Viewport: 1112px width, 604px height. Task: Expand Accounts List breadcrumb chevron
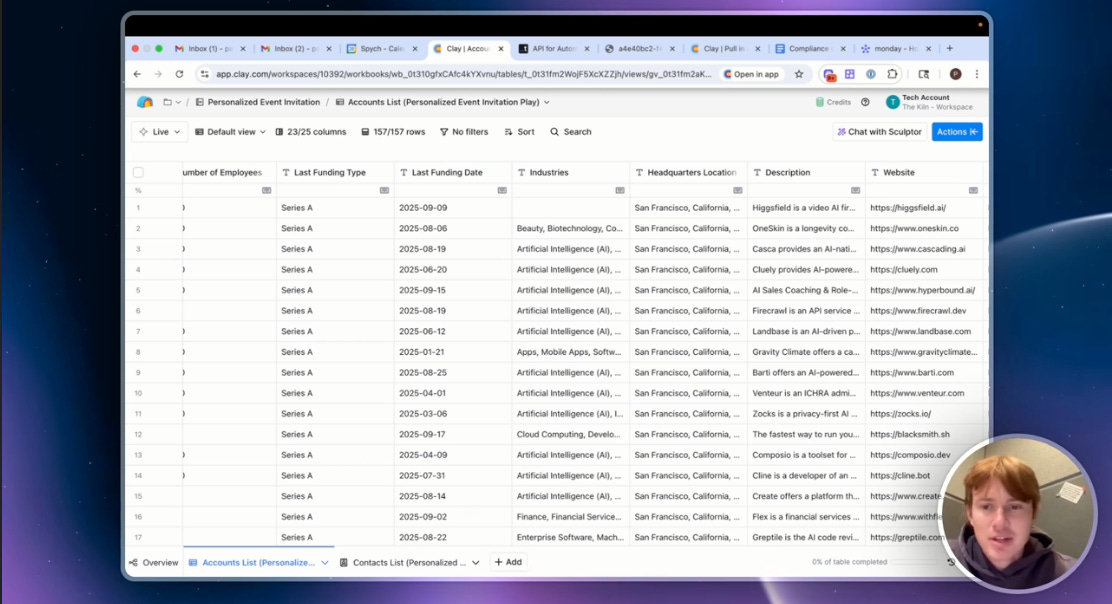pos(547,102)
